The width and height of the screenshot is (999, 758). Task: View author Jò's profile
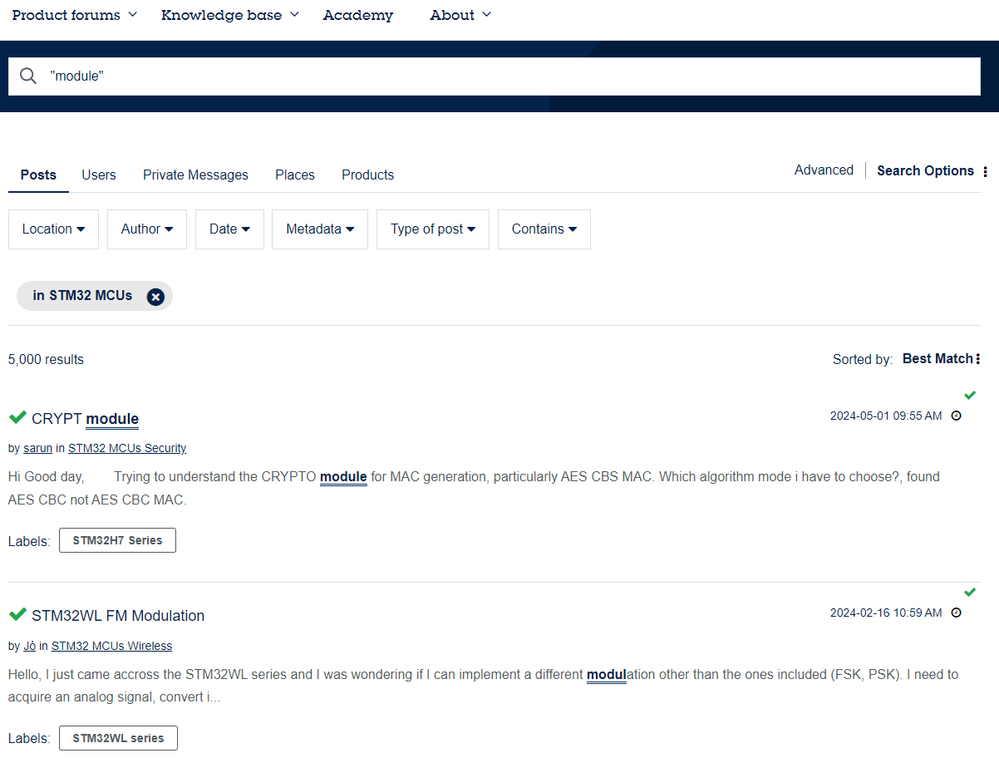29,646
